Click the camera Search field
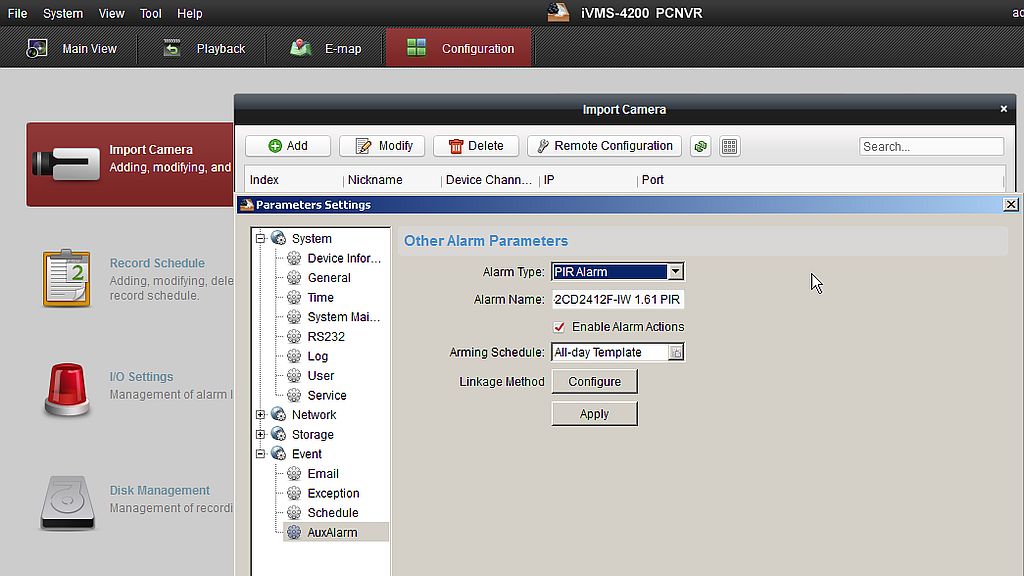 931,146
